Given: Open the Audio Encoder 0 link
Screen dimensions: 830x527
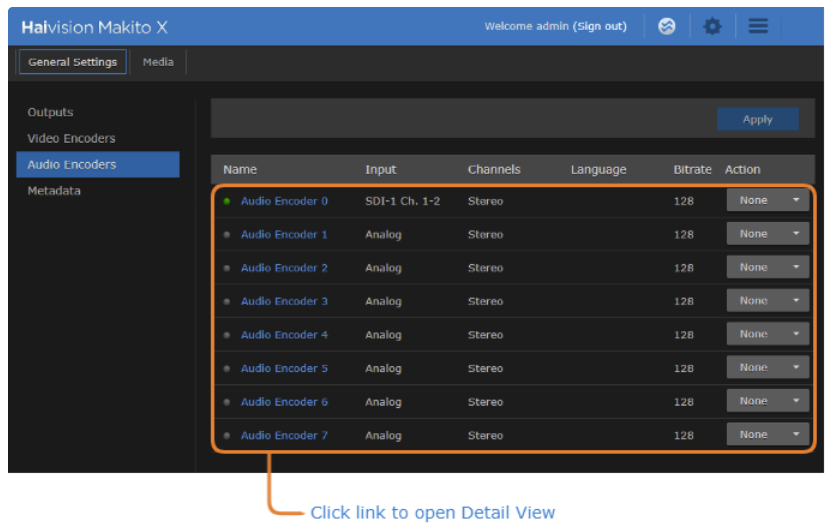Looking at the screenshot, I should [284, 201].
